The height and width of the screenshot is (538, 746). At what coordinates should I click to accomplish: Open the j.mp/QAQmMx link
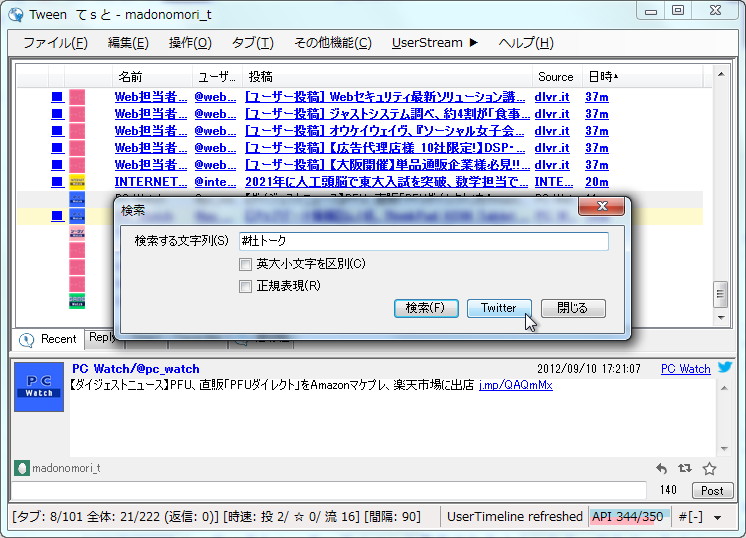tap(515, 385)
